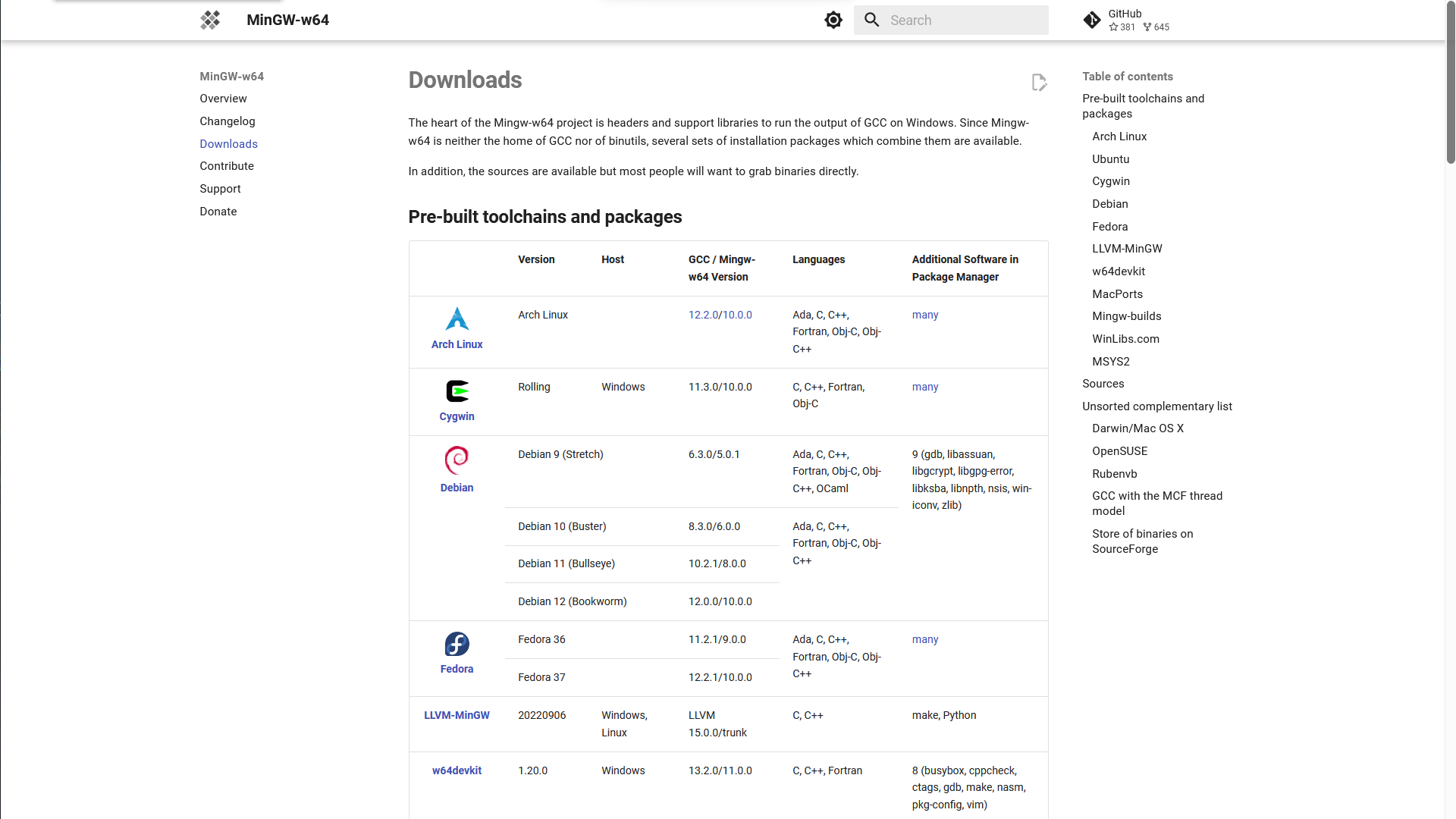The image size is (1456, 819).
Task: Open the Fedora table link
Action: (x=457, y=669)
